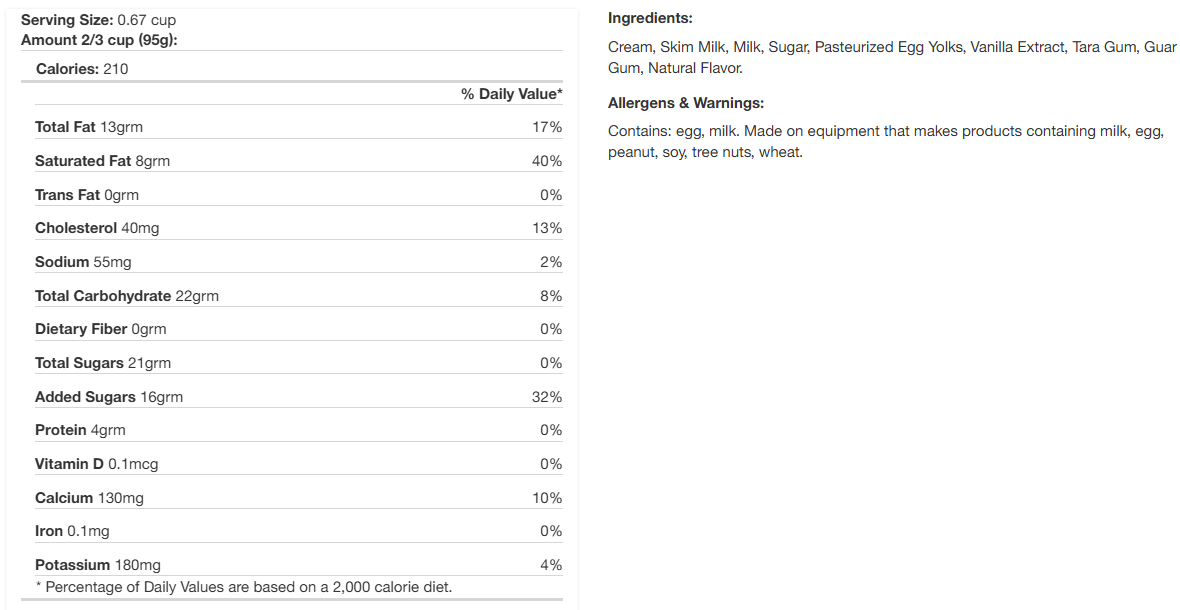Click the Allergens & Warnings heading
The height and width of the screenshot is (610, 1180).
pyautogui.click(x=686, y=103)
